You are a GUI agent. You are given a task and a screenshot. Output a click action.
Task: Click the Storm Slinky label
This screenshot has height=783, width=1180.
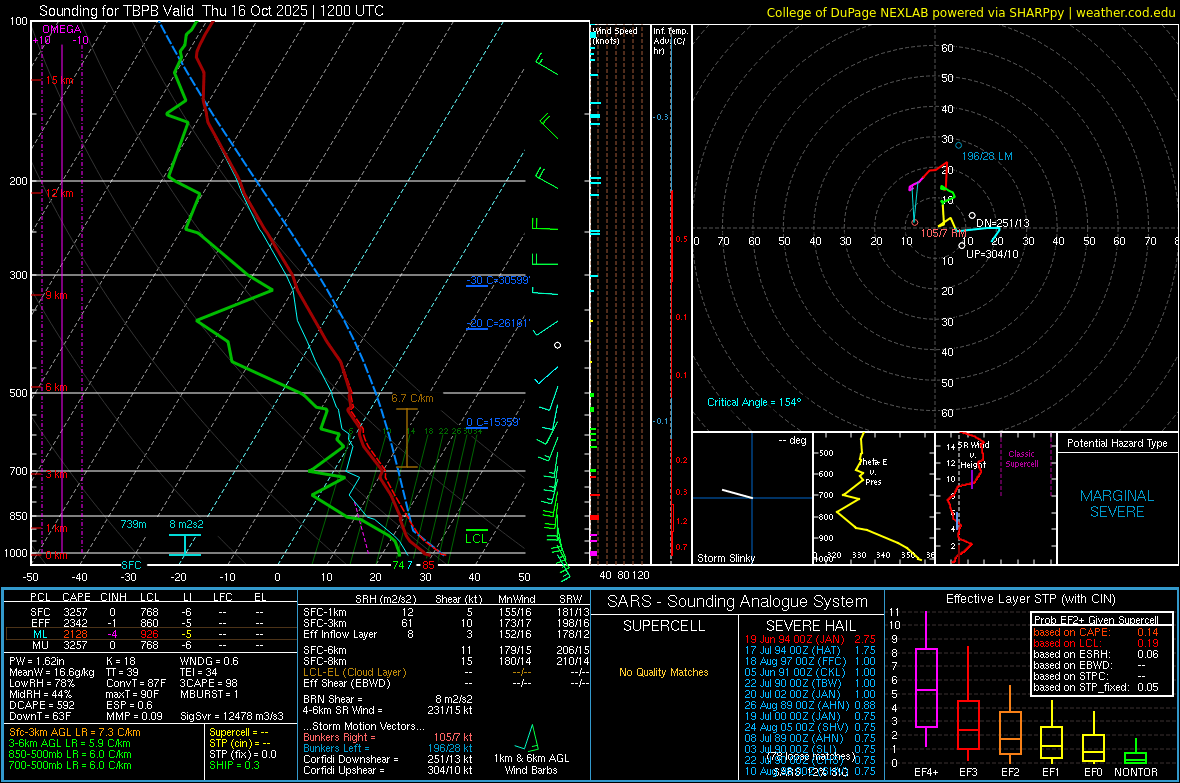click(725, 558)
